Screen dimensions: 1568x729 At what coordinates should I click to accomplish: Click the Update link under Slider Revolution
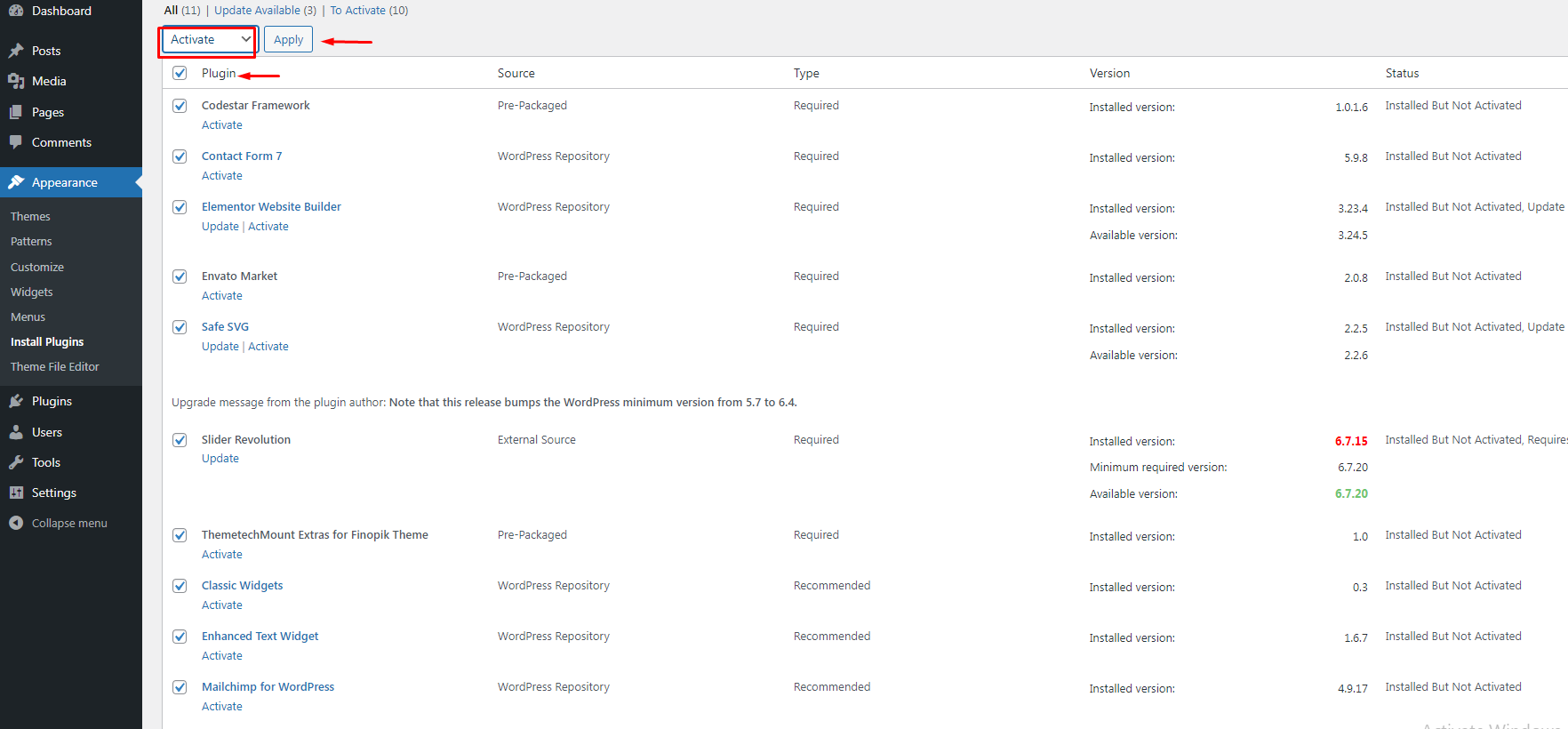(220, 459)
